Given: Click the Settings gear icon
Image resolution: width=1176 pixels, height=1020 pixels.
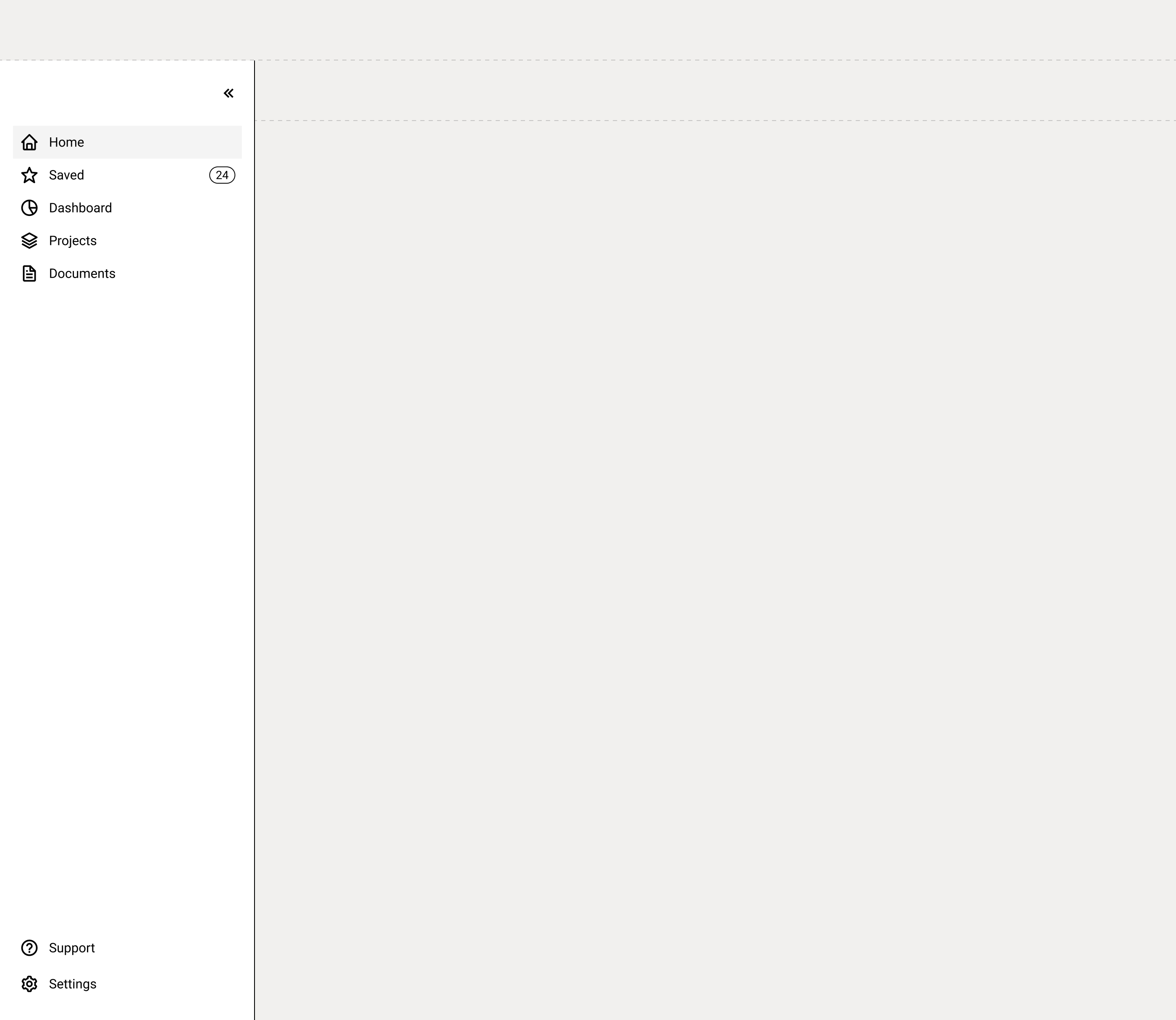Looking at the screenshot, I should coord(29,984).
